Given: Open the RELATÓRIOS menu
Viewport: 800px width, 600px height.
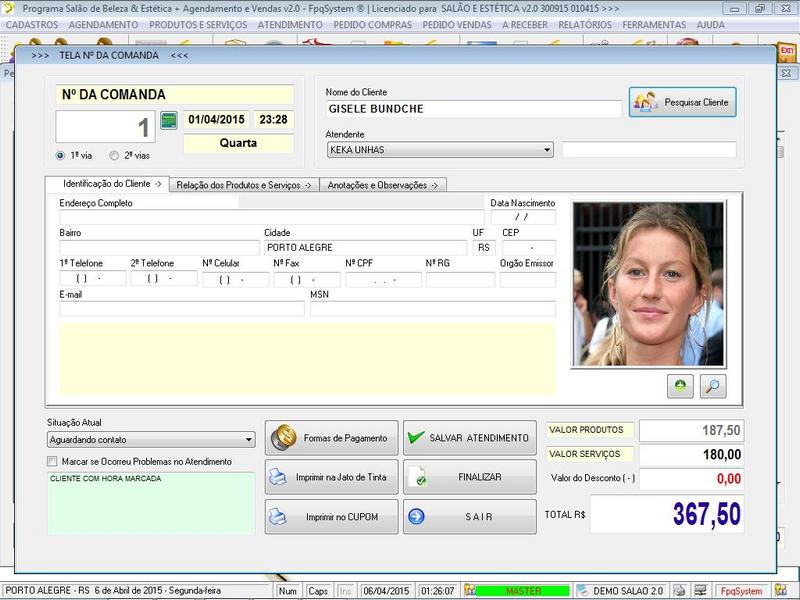Looking at the screenshot, I should click(x=585, y=24).
